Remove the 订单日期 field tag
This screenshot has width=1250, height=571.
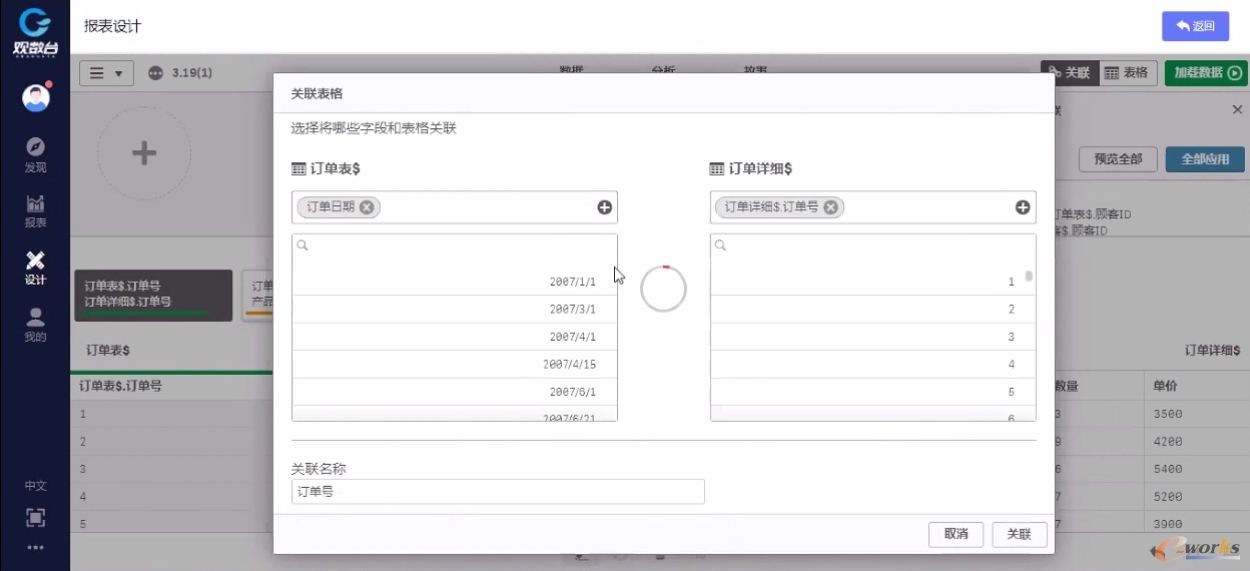367,207
